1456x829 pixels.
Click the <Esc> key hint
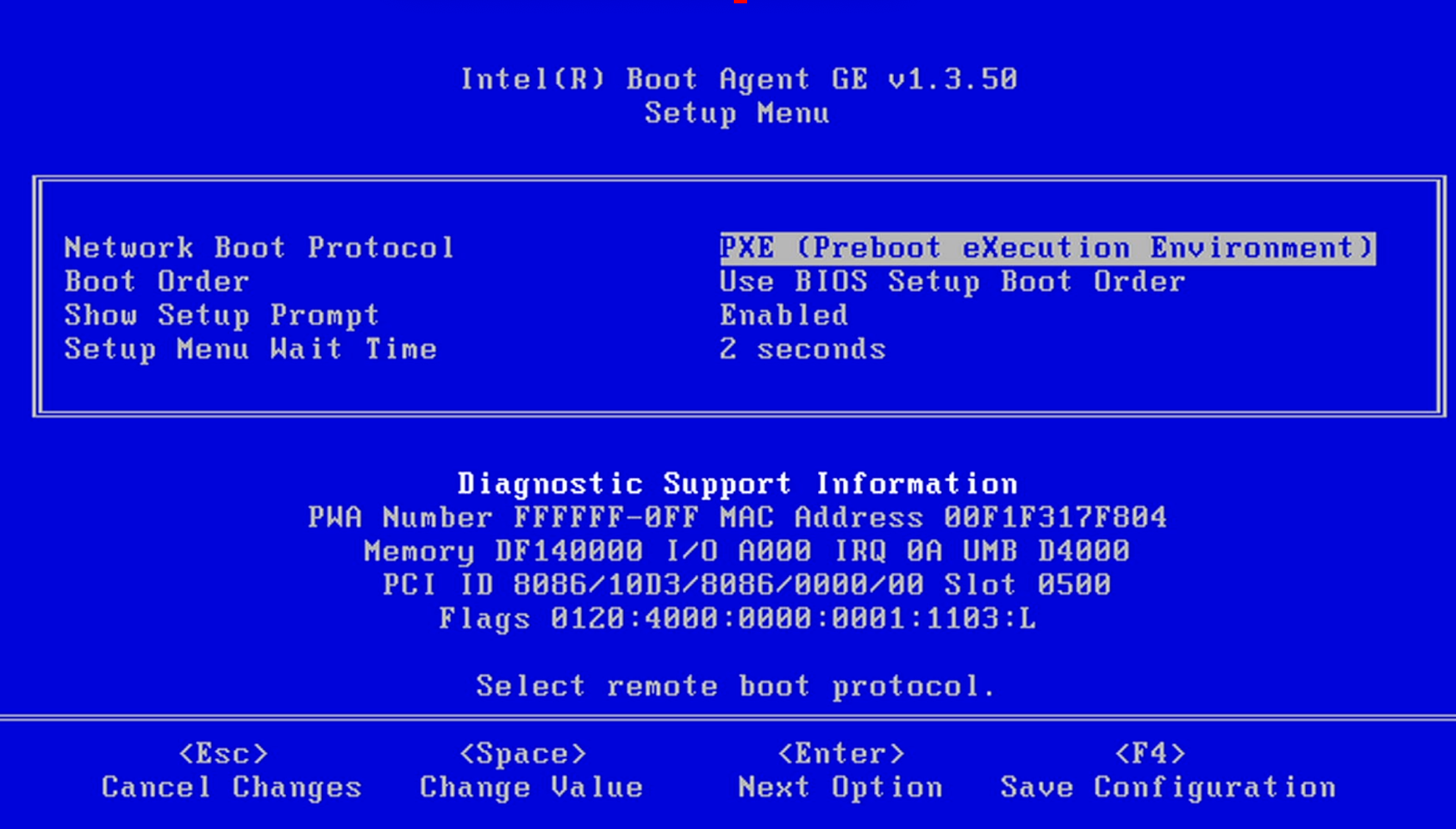(x=223, y=754)
